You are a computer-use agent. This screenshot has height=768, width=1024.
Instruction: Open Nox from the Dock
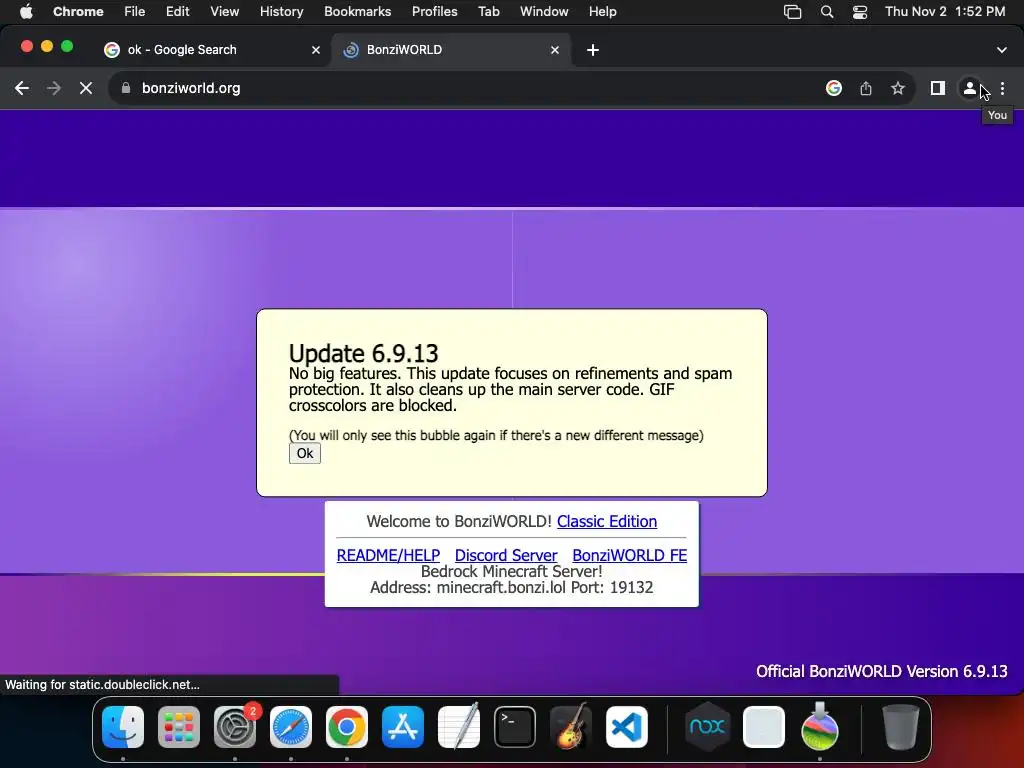(x=707, y=727)
